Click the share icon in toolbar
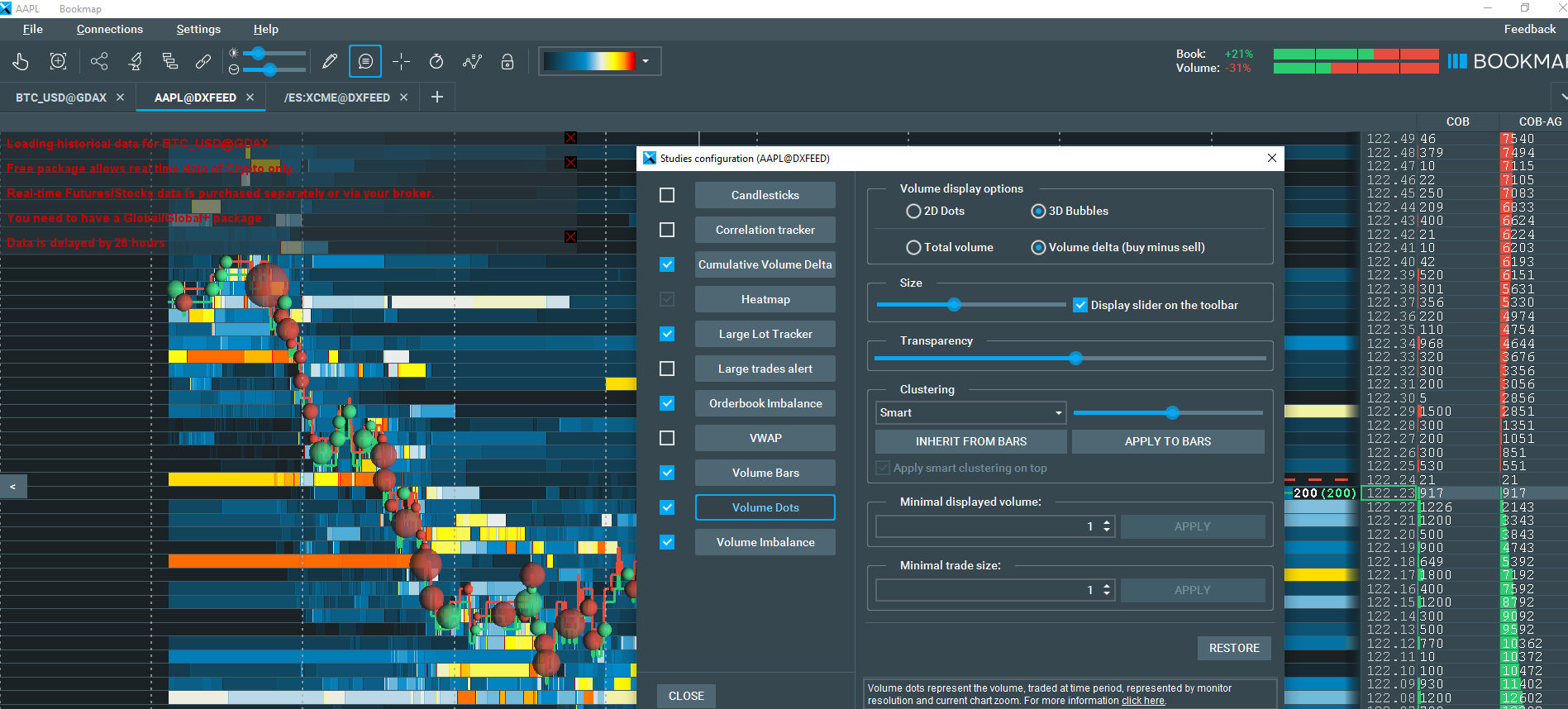The image size is (1568, 709). pyautogui.click(x=99, y=61)
